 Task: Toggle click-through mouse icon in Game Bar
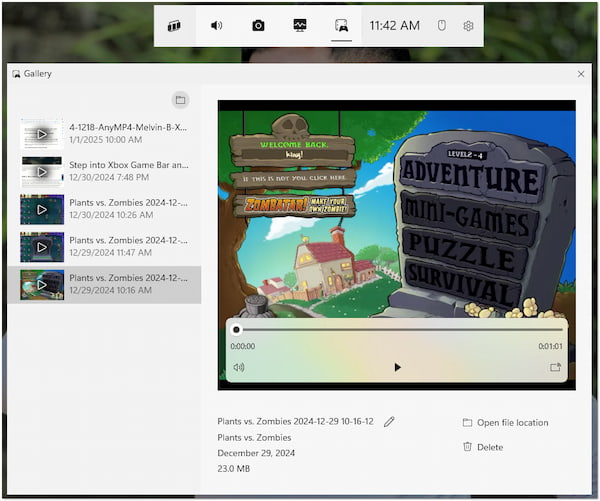point(442,26)
